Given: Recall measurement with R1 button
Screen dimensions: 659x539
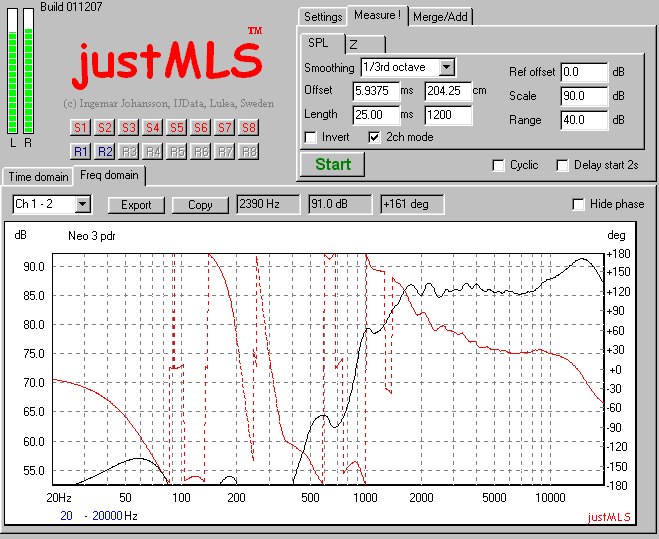Looking at the screenshot, I should [x=80, y=151].
